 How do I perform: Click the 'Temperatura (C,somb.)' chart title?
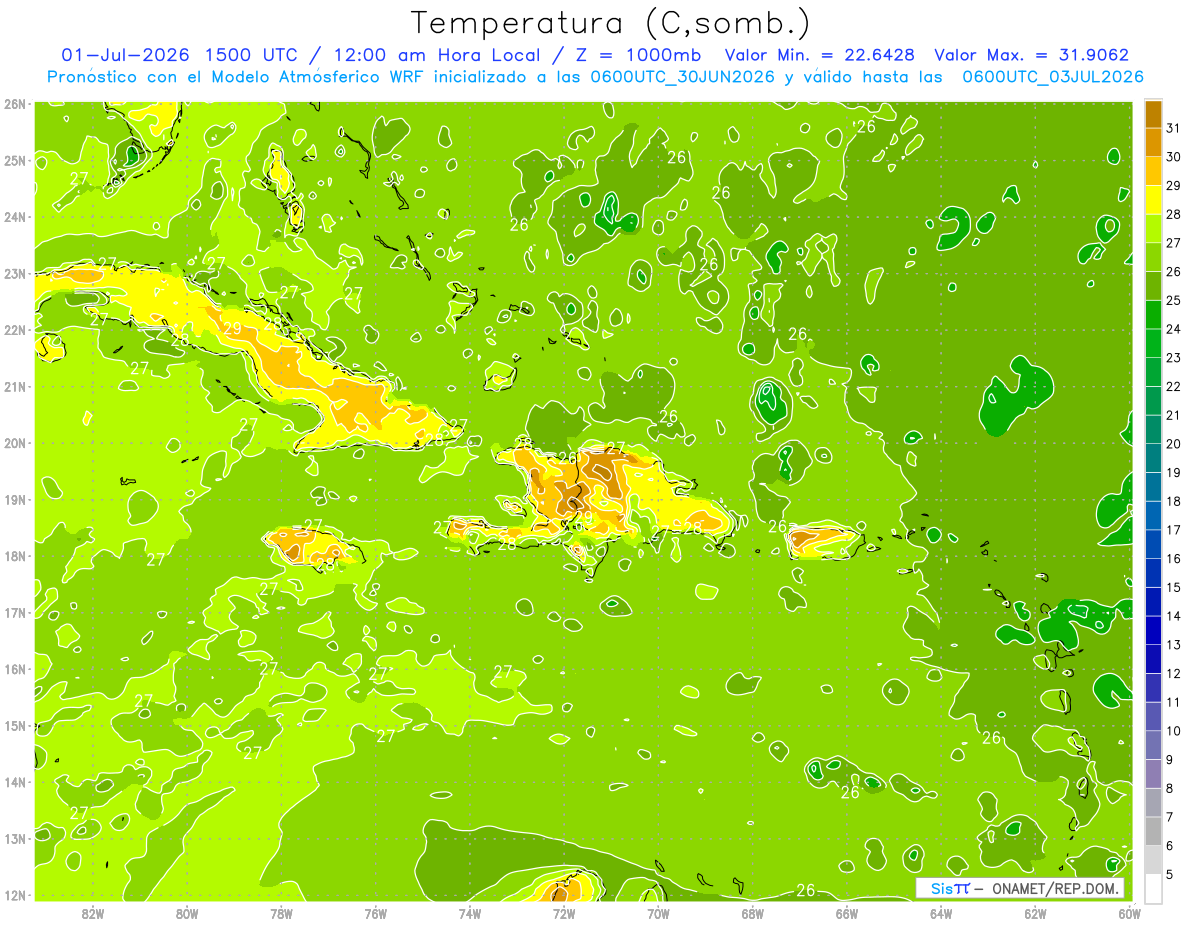tap(611, 23)
